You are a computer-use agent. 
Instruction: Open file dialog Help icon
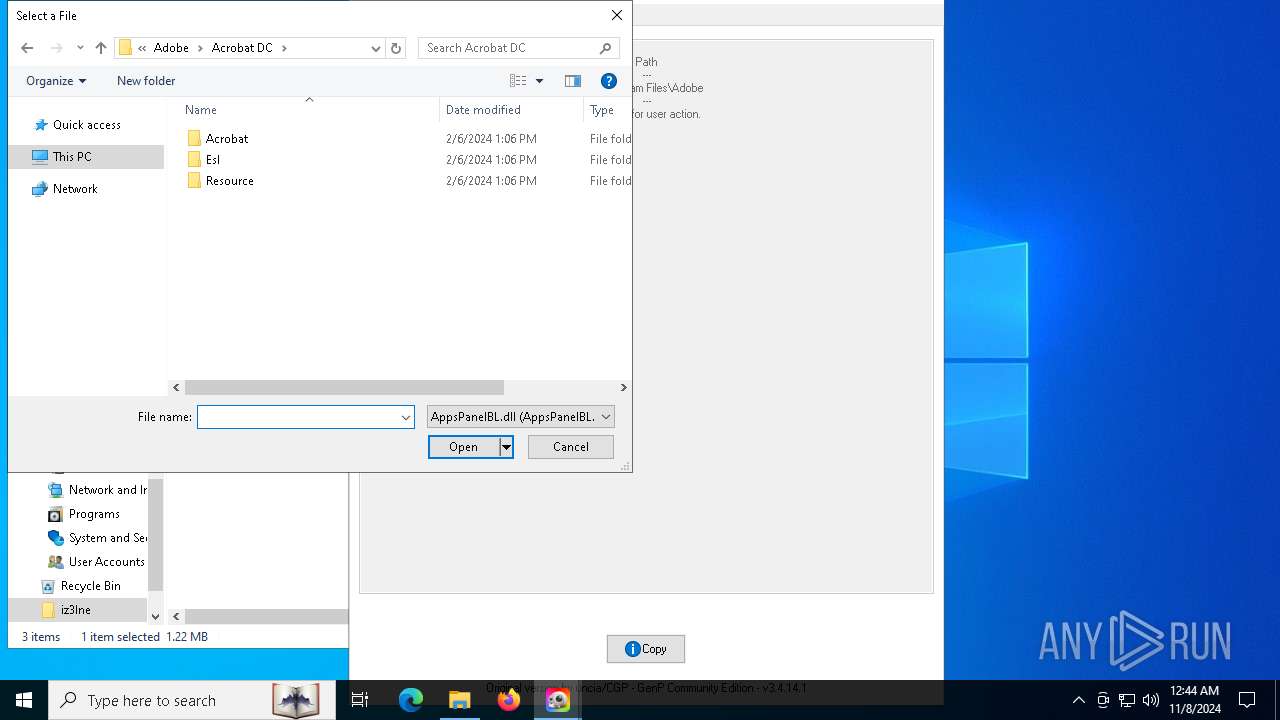[x=608, y=81]
